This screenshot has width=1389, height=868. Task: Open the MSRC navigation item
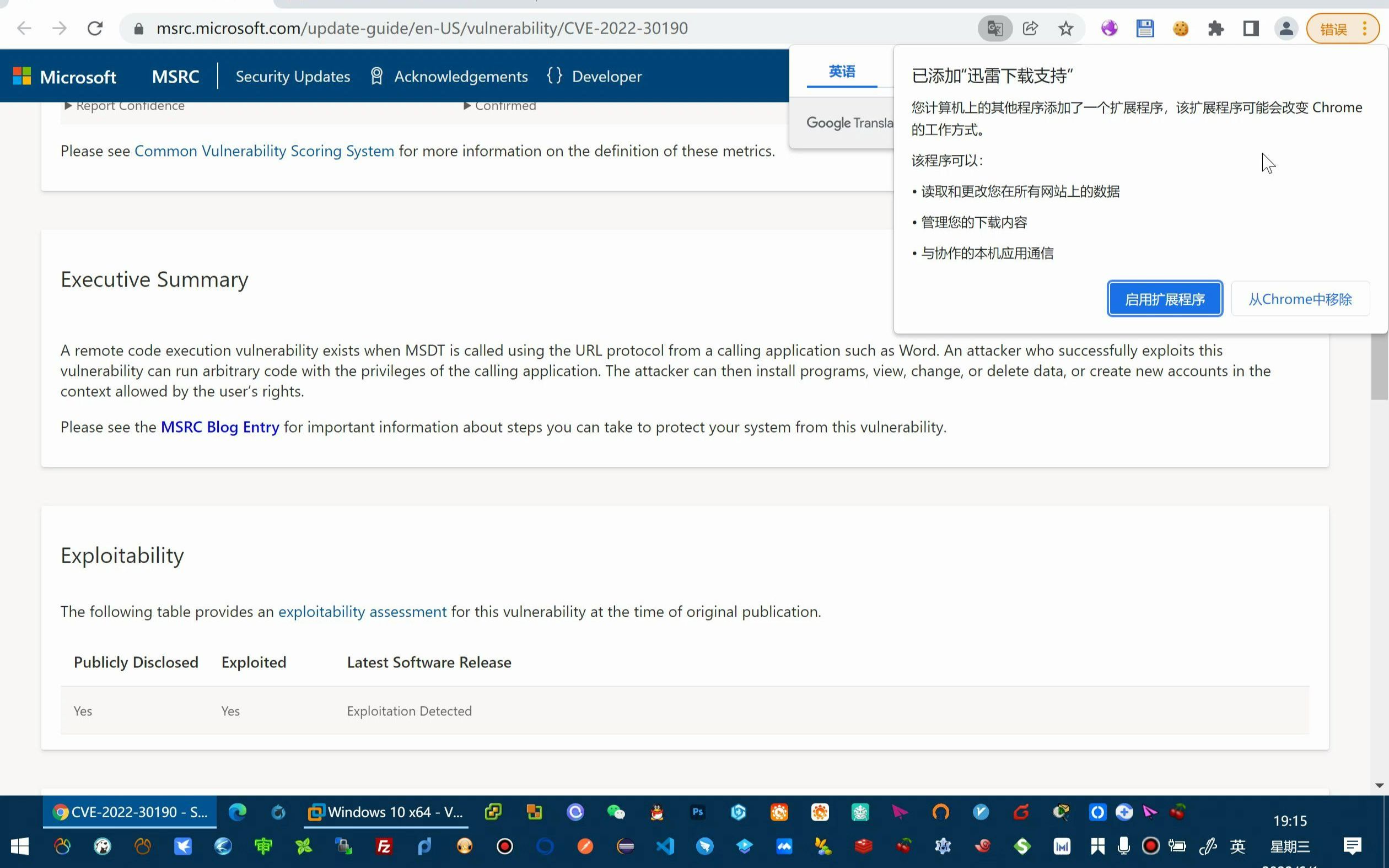click(x=176, y=77)
